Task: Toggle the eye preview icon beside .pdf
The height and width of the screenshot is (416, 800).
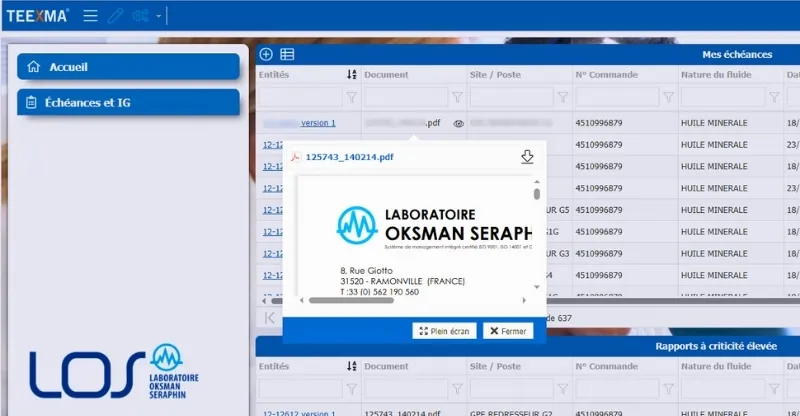Action: pyautogui.click(x=459, y=124)
